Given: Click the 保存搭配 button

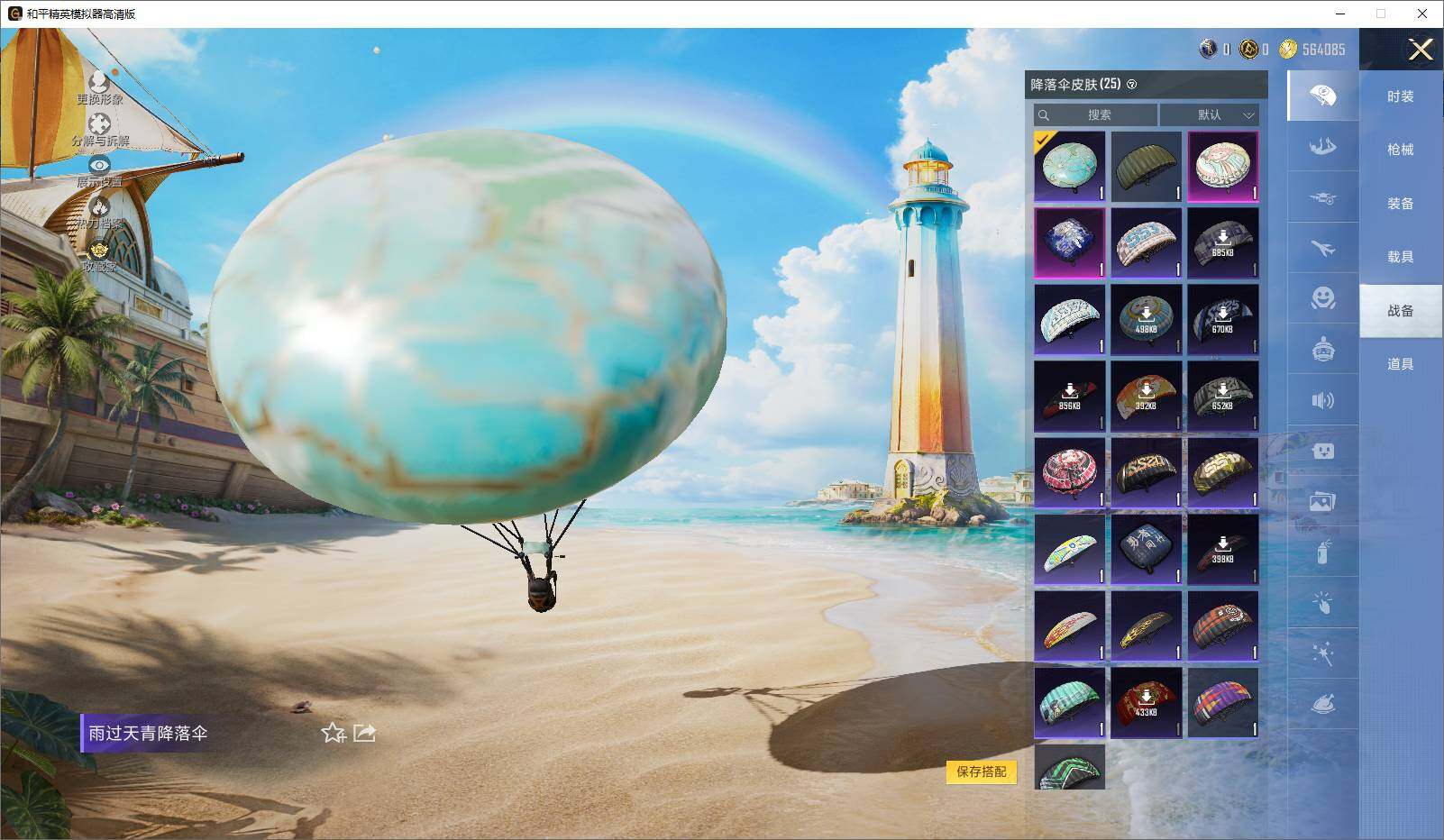Looking at the screenshot, I should (982, 772).
